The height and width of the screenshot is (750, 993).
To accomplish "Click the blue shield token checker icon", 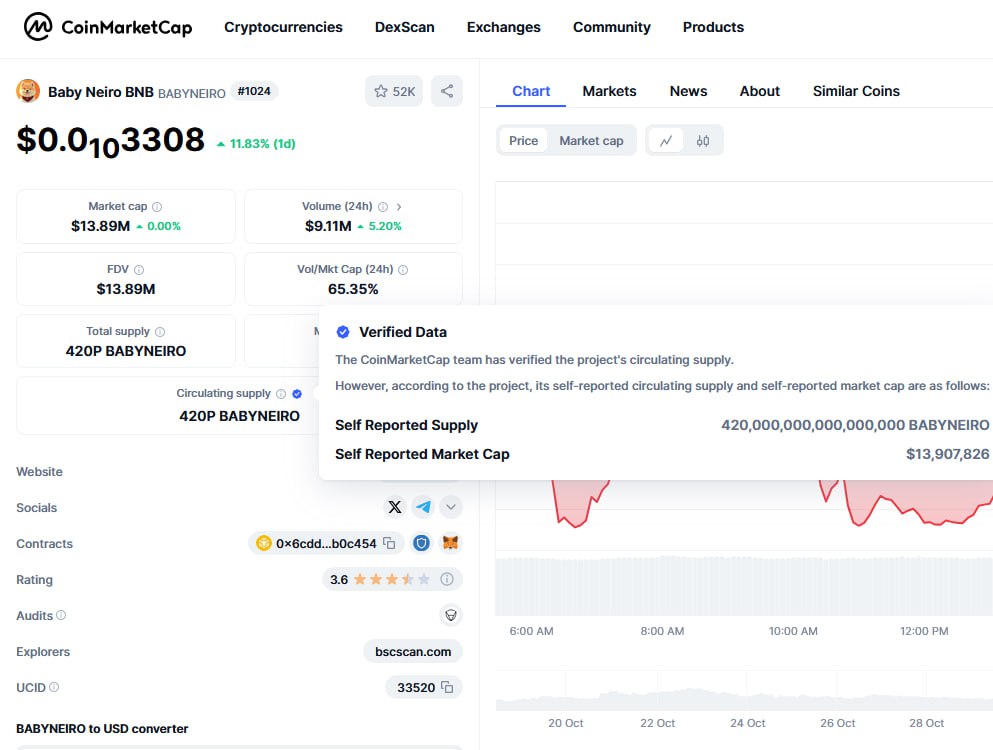I will 421,543.
